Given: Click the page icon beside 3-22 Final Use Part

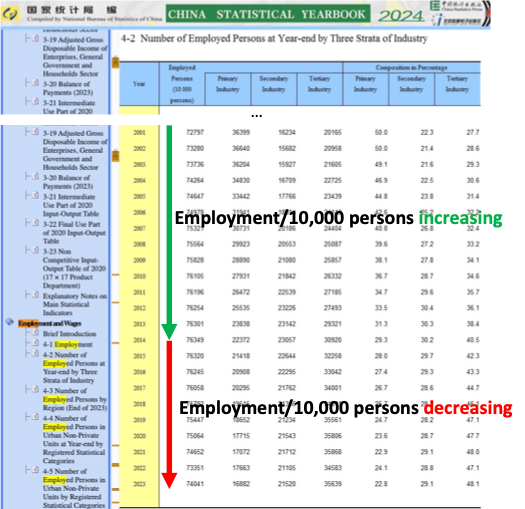Looking at the screenshot, I should click(36, 223).
